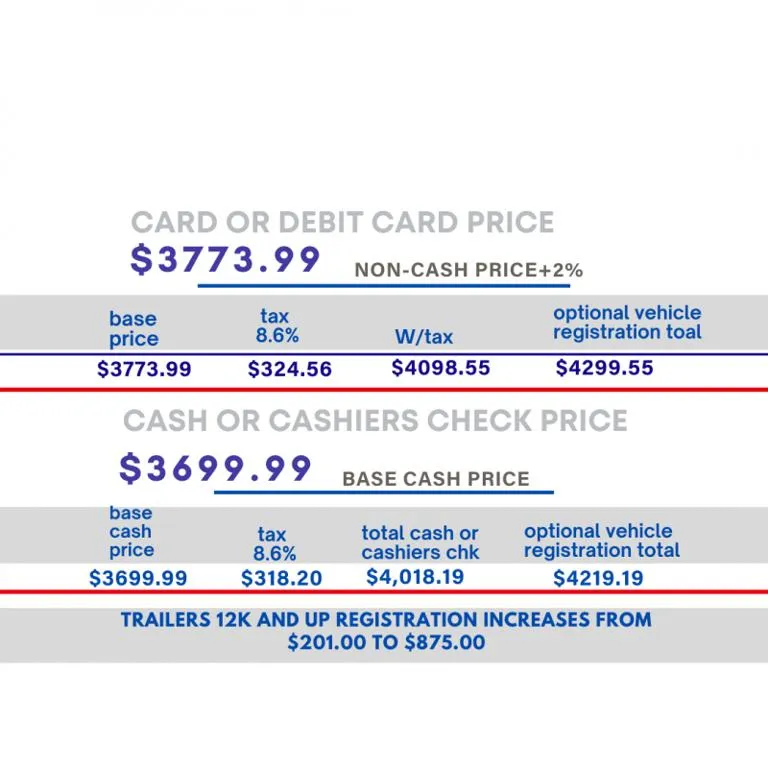Click the BASE CASH PRICE label
768x768 pixels.
click(x=435, y=479)
